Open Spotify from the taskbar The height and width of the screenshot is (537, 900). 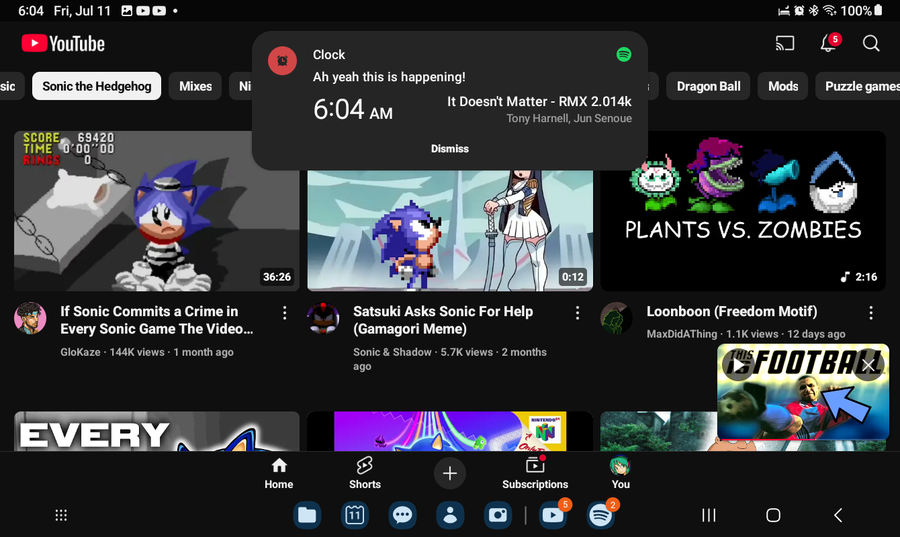tap(601, 515)
